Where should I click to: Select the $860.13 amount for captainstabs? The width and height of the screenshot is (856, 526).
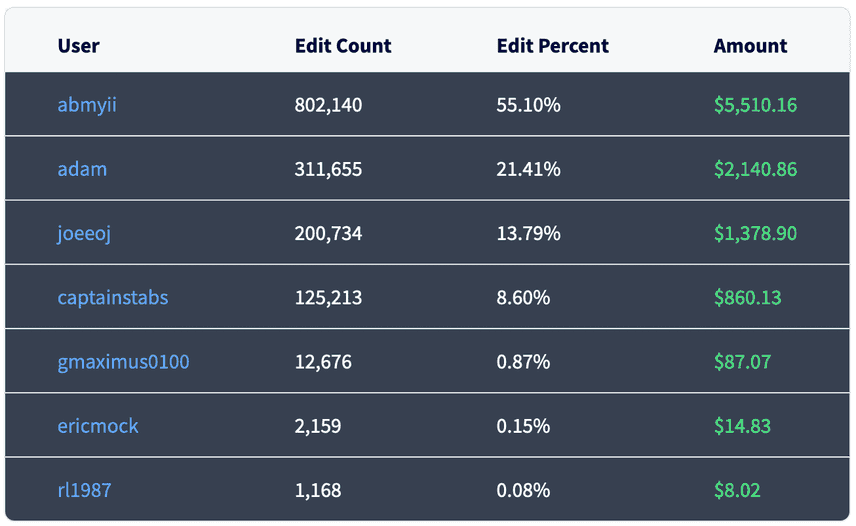coord(747,298)
